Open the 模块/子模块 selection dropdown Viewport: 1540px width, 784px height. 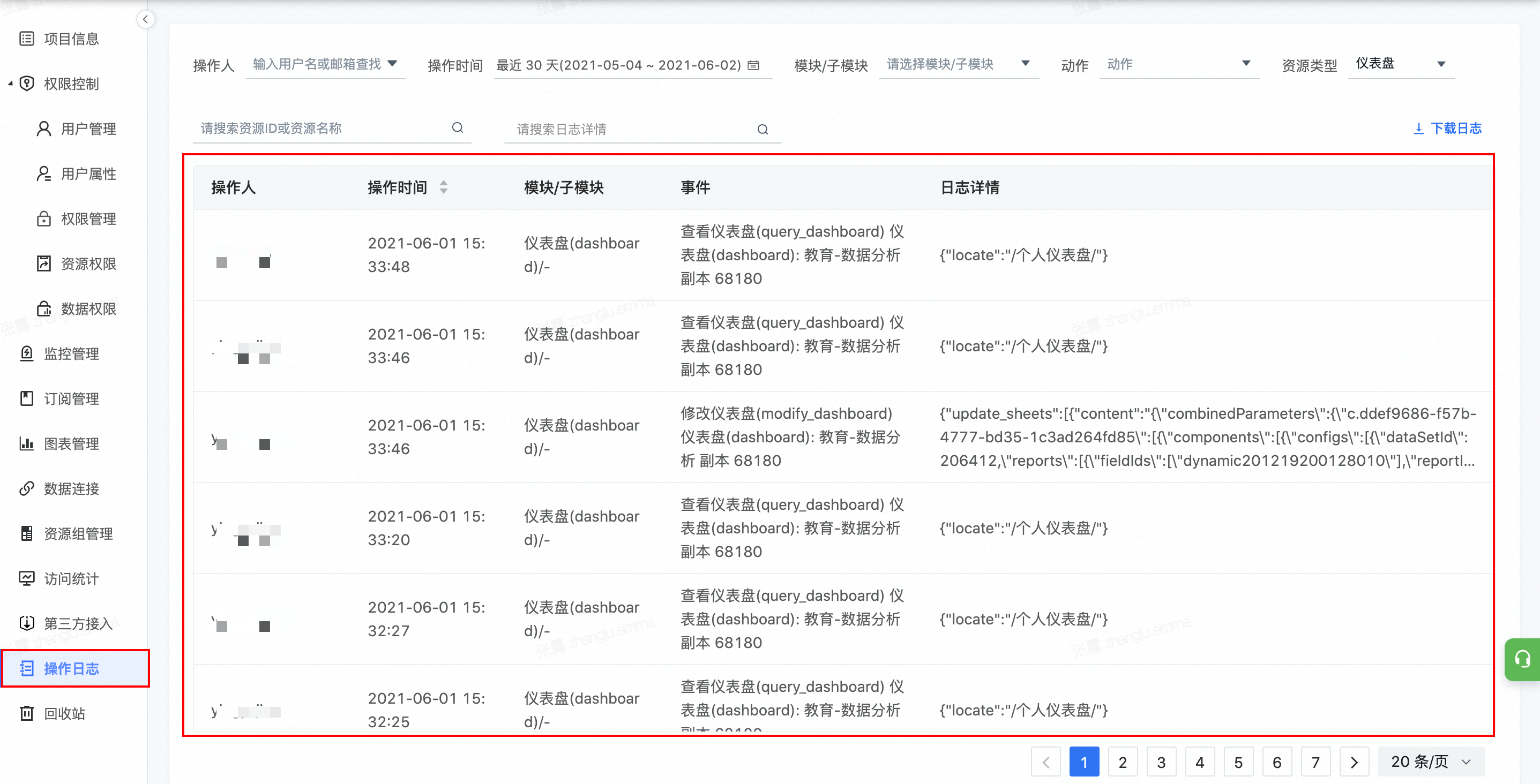point(958,64)
